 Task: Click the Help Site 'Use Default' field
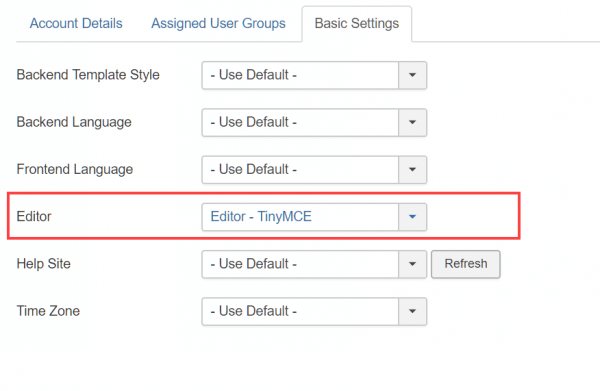(x=300, y=264)
